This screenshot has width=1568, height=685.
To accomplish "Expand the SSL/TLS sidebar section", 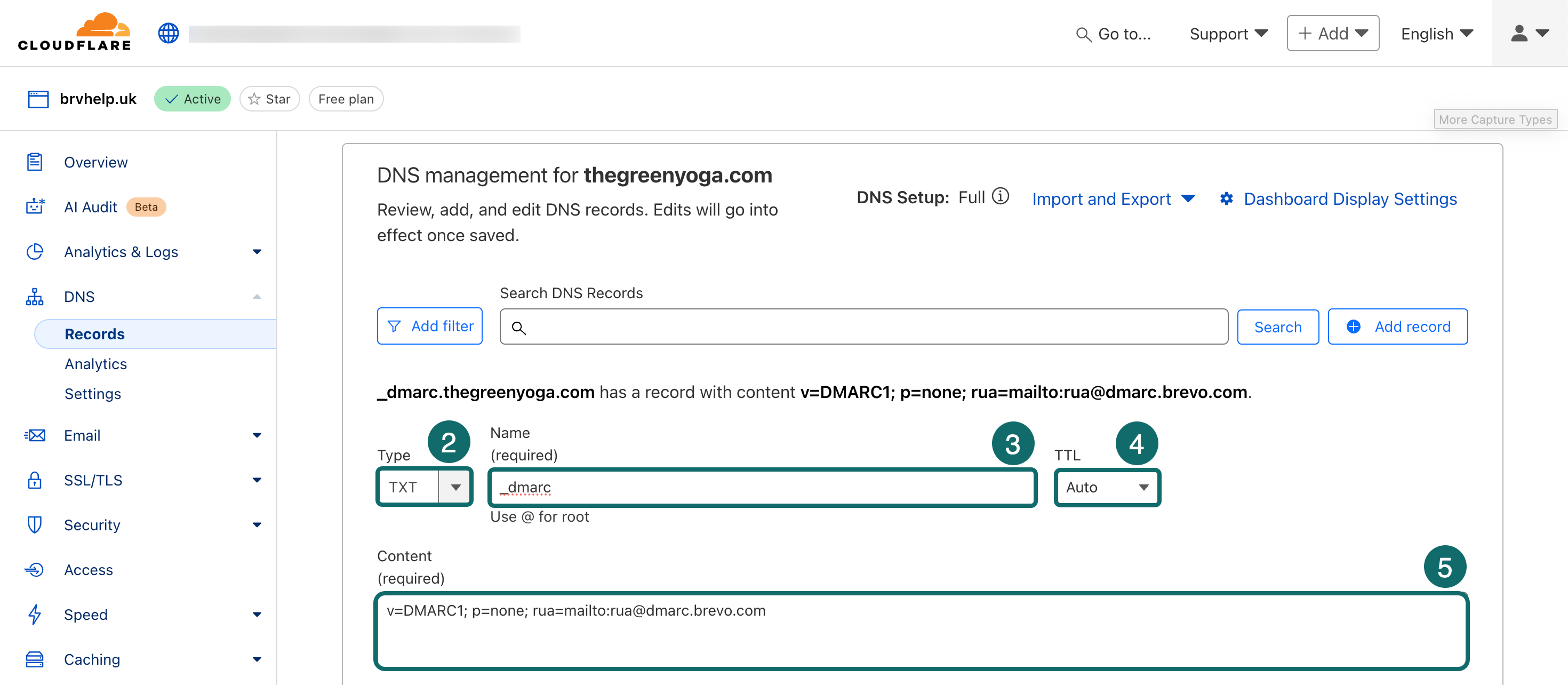I will [257, 480].
